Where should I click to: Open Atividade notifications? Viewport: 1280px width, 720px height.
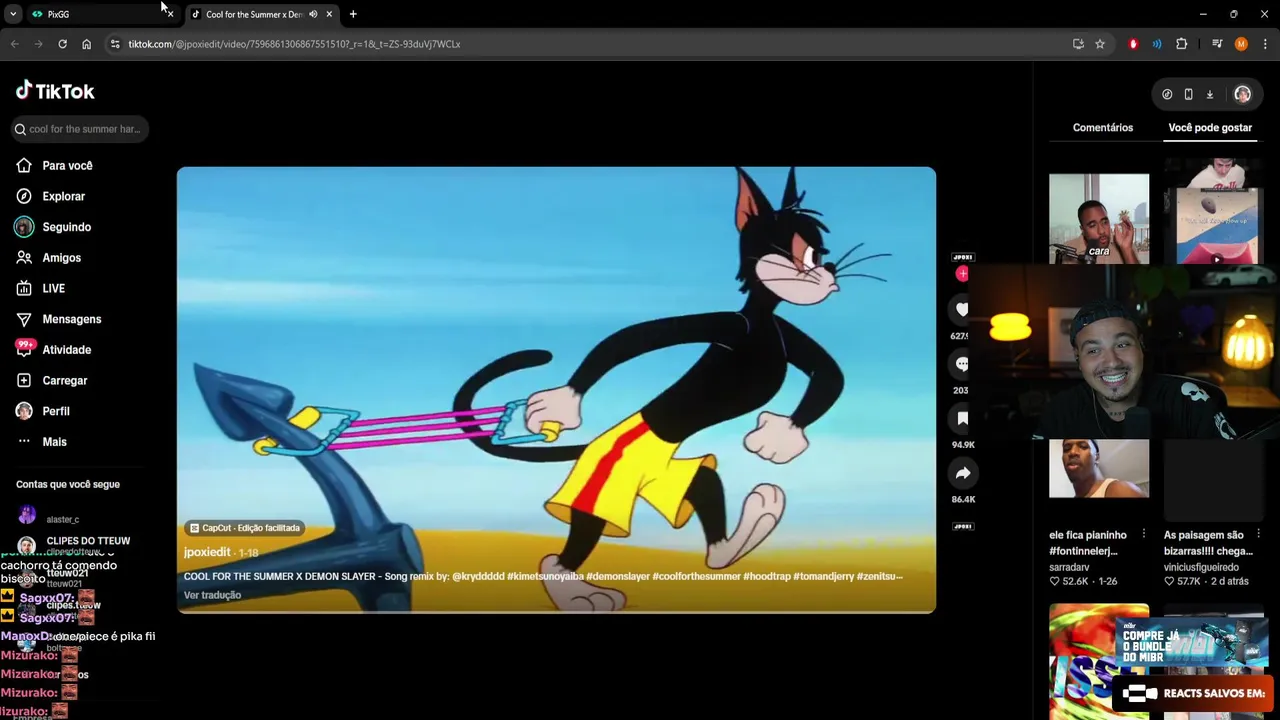click(54, 350)
